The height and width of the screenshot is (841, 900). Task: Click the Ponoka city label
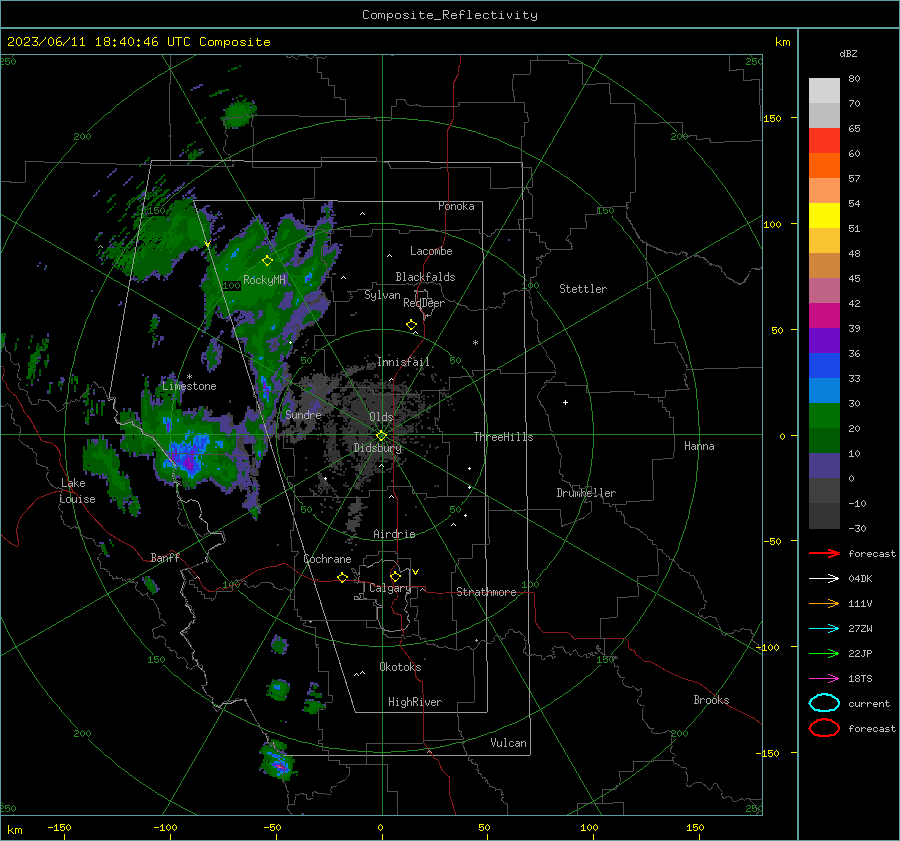456,206
